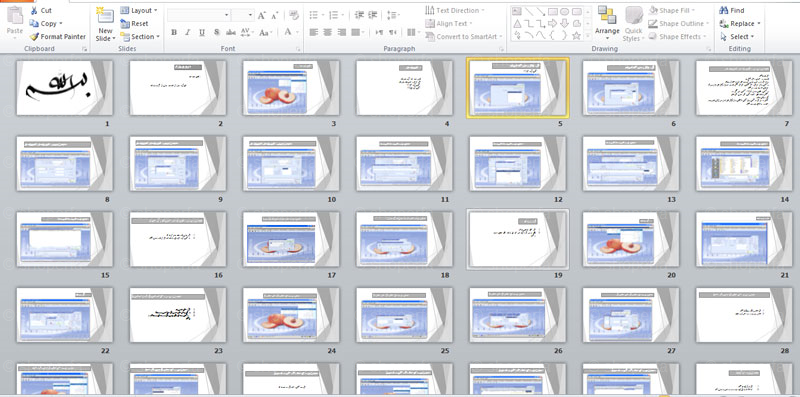Open the Replace dropdown arrow
This screenshot has width=800, height=397.
[759, 23]
